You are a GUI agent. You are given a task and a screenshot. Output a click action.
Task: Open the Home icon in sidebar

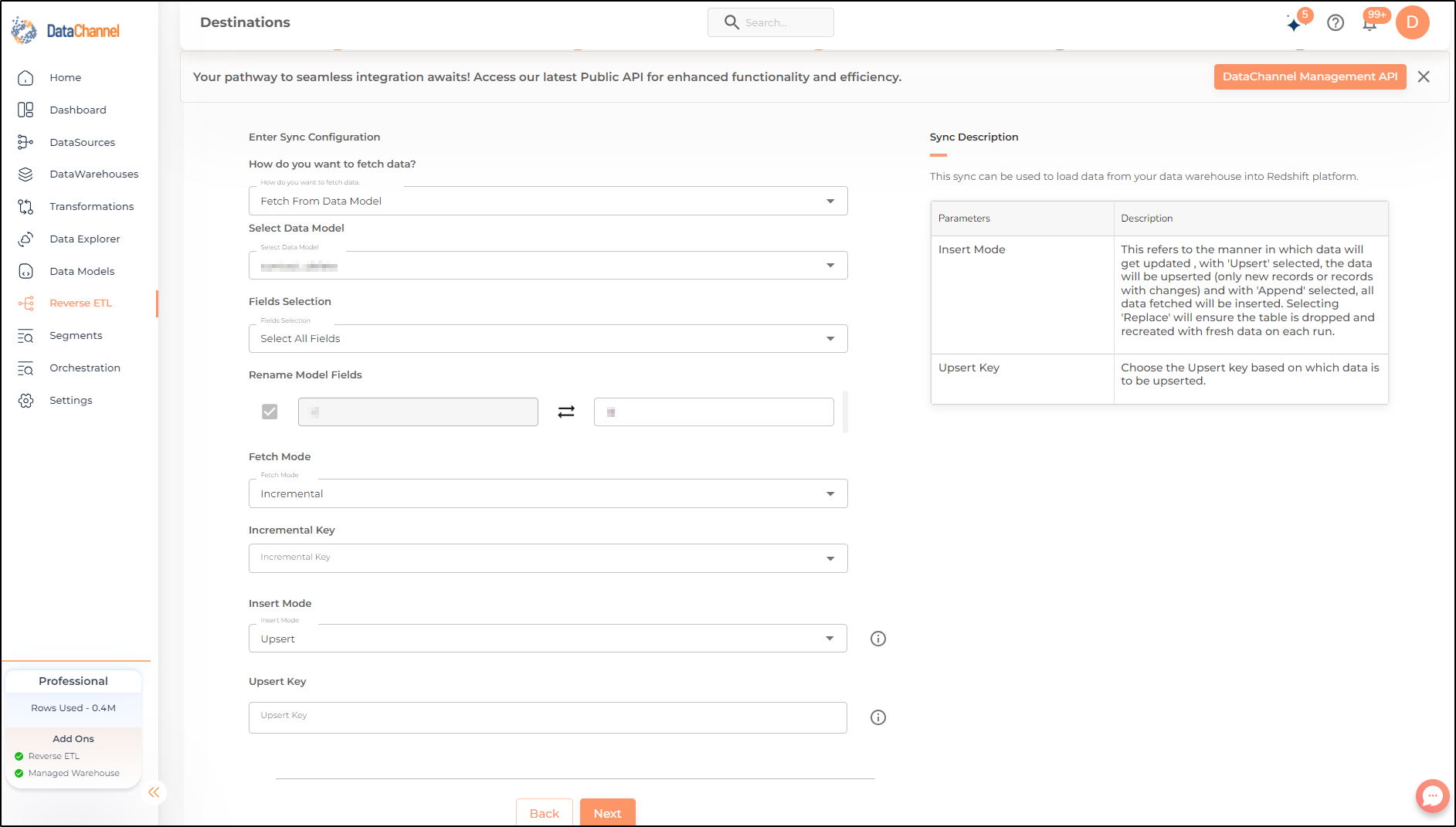click(x=25, y=78)
